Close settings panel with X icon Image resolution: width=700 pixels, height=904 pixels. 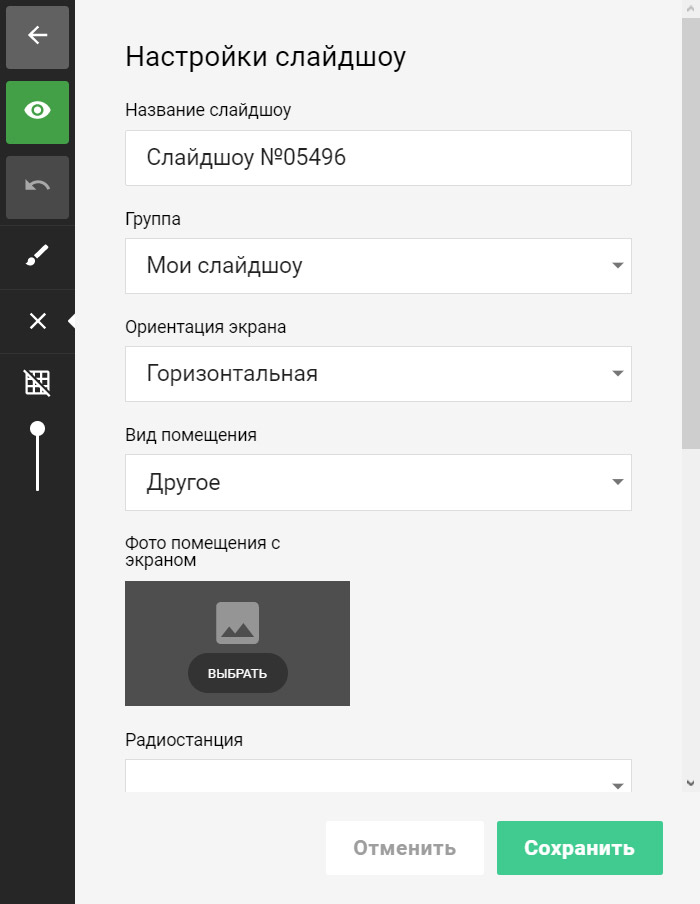tap(37, 321)
